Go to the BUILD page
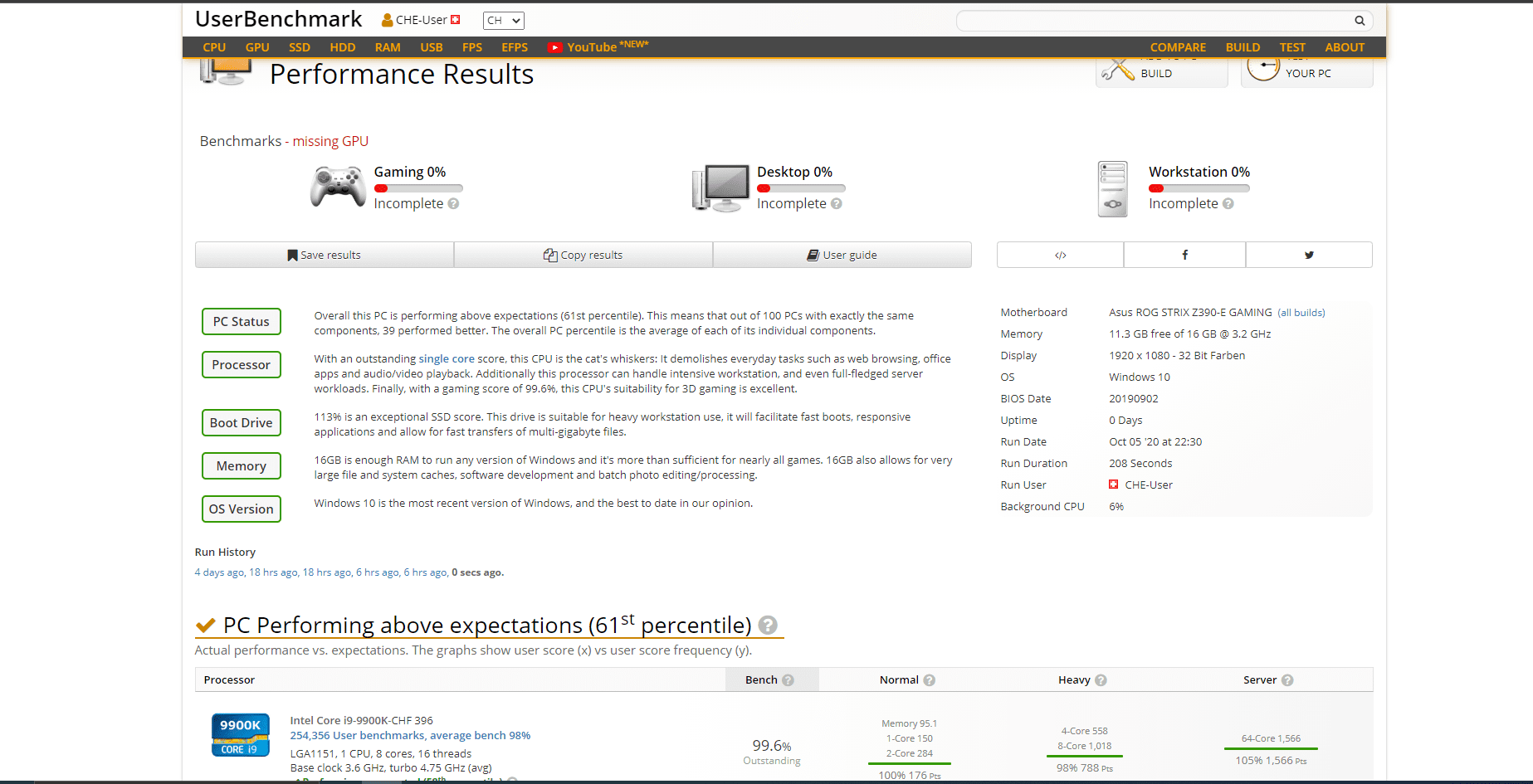The width and height of the screenshot is (1533, 784). click(1243, 48)
